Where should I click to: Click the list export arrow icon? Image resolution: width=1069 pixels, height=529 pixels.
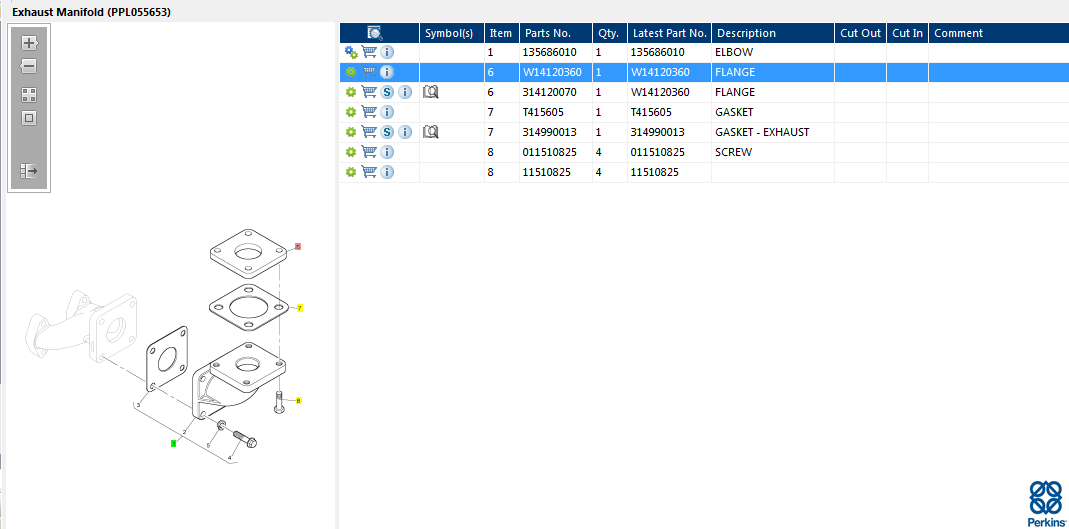point(29,171)
